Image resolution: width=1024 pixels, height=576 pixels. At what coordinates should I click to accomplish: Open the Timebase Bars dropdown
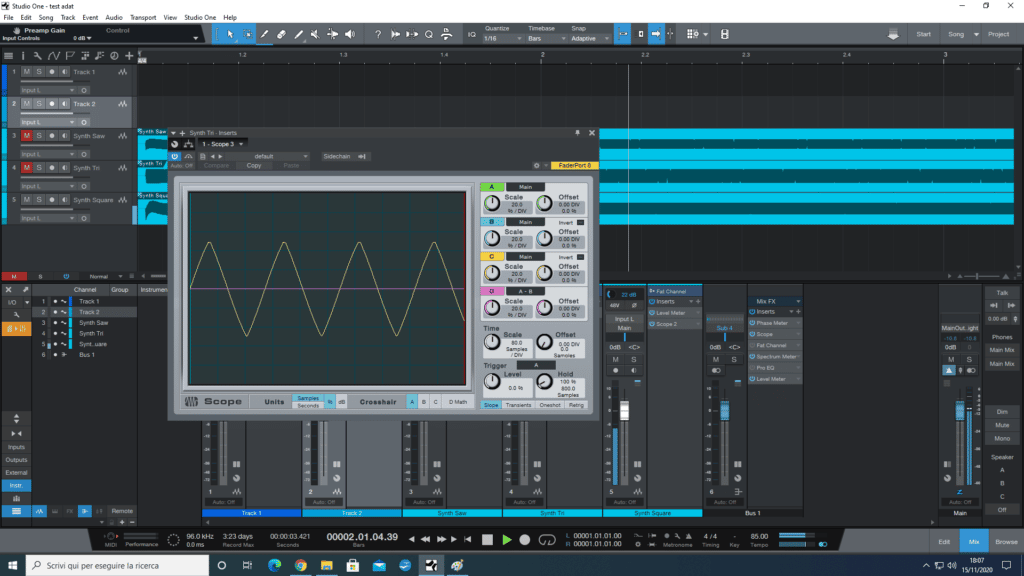546,39
